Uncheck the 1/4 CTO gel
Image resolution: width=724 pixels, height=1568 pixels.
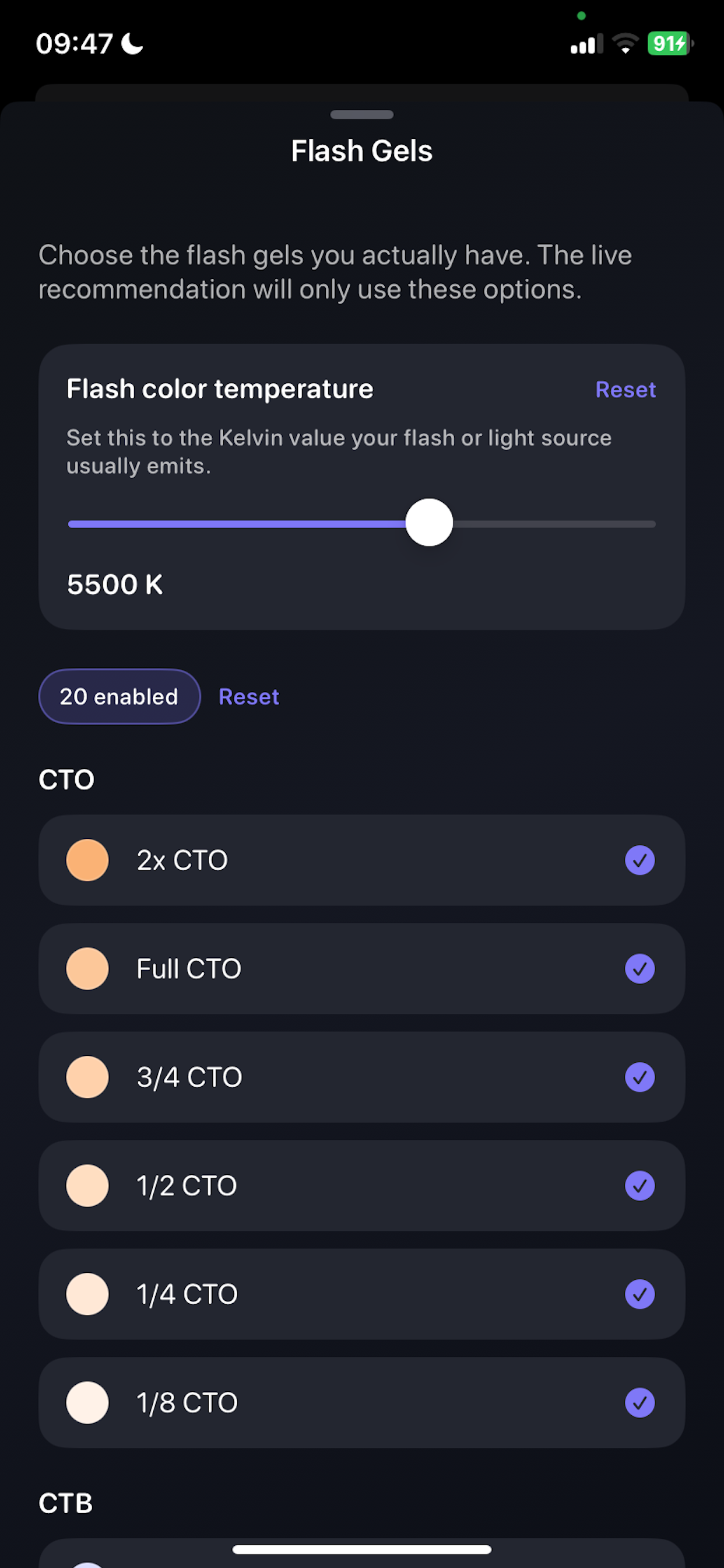point(639,1293)
